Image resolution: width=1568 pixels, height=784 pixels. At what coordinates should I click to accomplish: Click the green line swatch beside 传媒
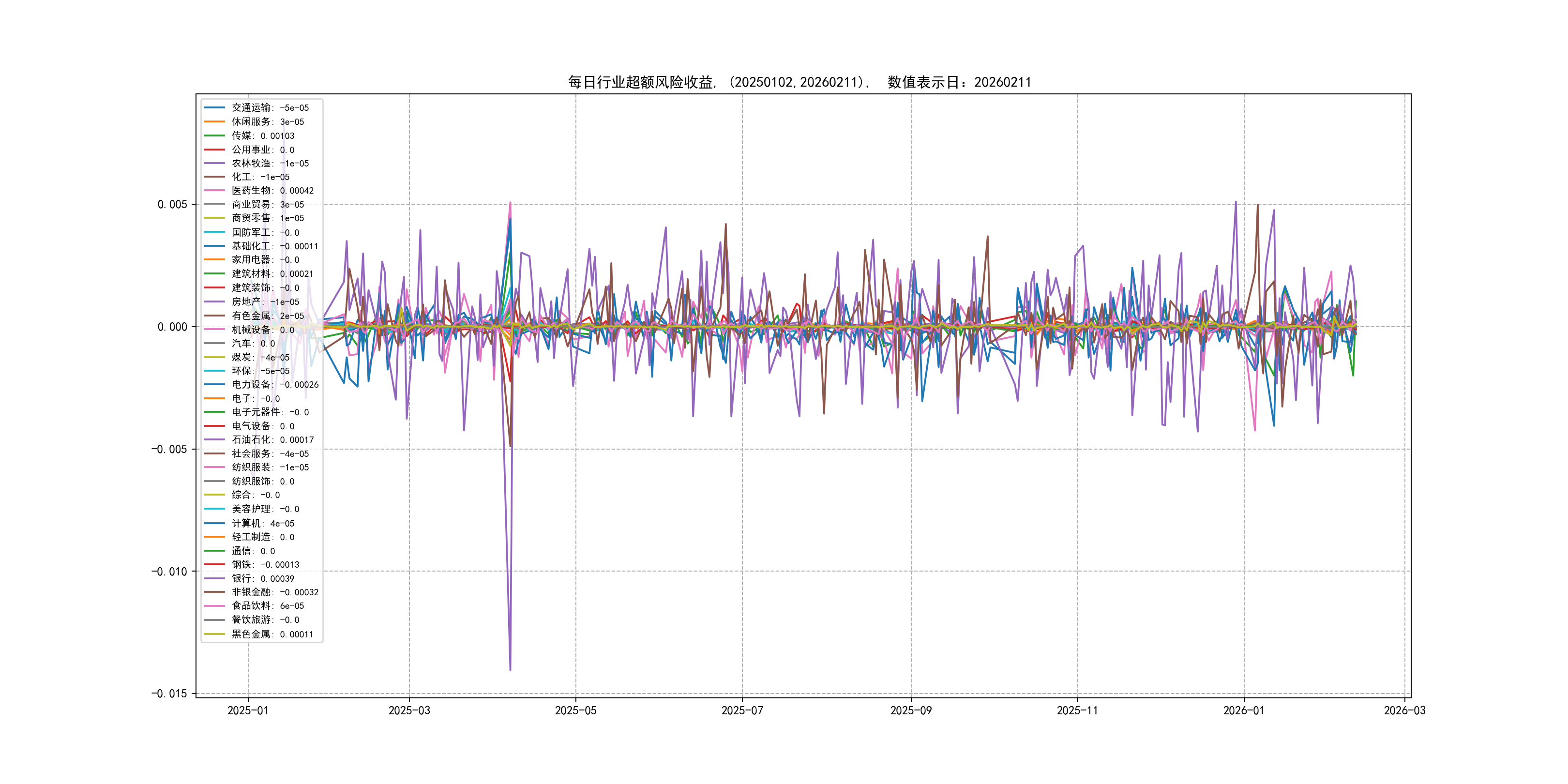point(214,136)
